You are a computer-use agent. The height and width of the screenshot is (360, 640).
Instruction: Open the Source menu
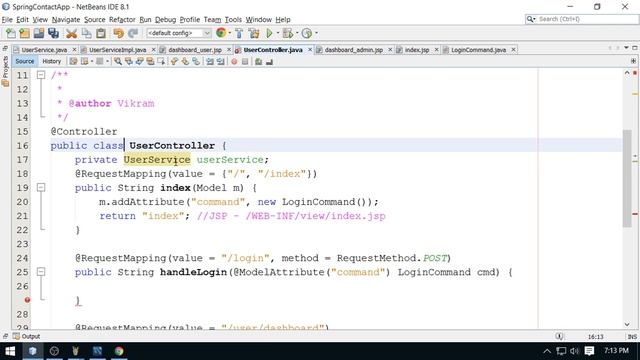[94, 20]
